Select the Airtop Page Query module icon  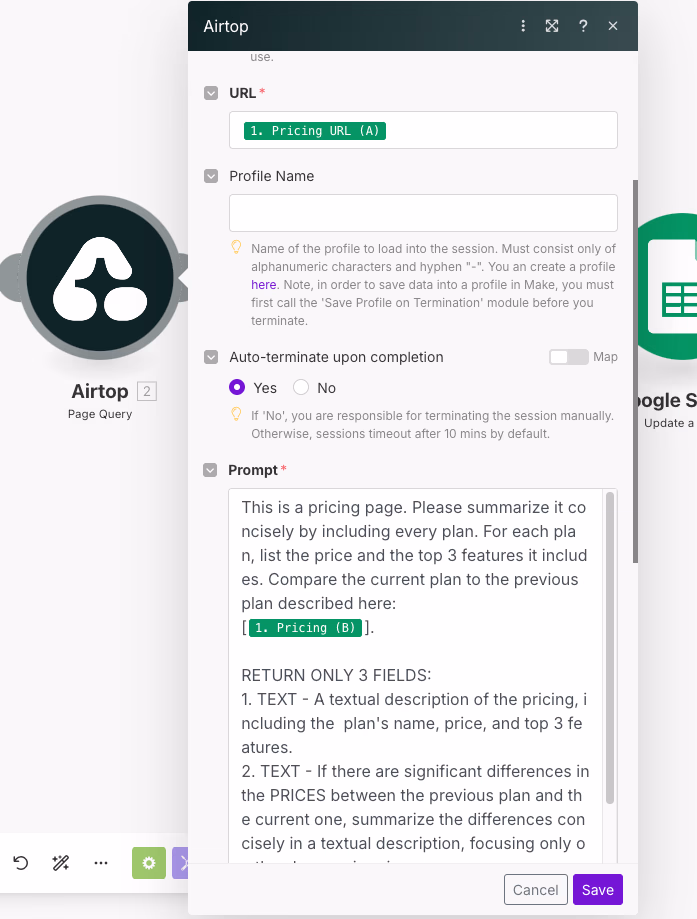(100, 277)
